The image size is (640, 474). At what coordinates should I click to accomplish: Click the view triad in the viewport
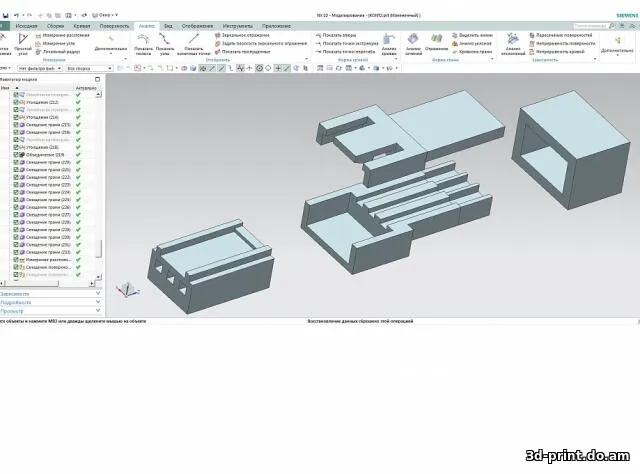[128, 289]
